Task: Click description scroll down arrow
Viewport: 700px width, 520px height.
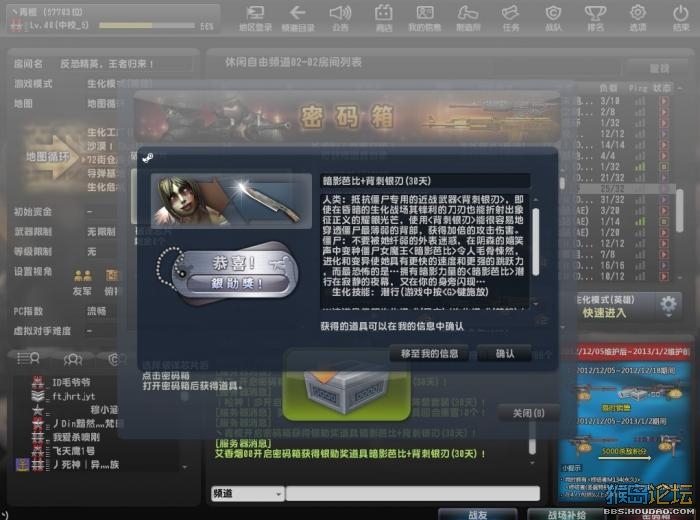Action: [x=536, y=304]
